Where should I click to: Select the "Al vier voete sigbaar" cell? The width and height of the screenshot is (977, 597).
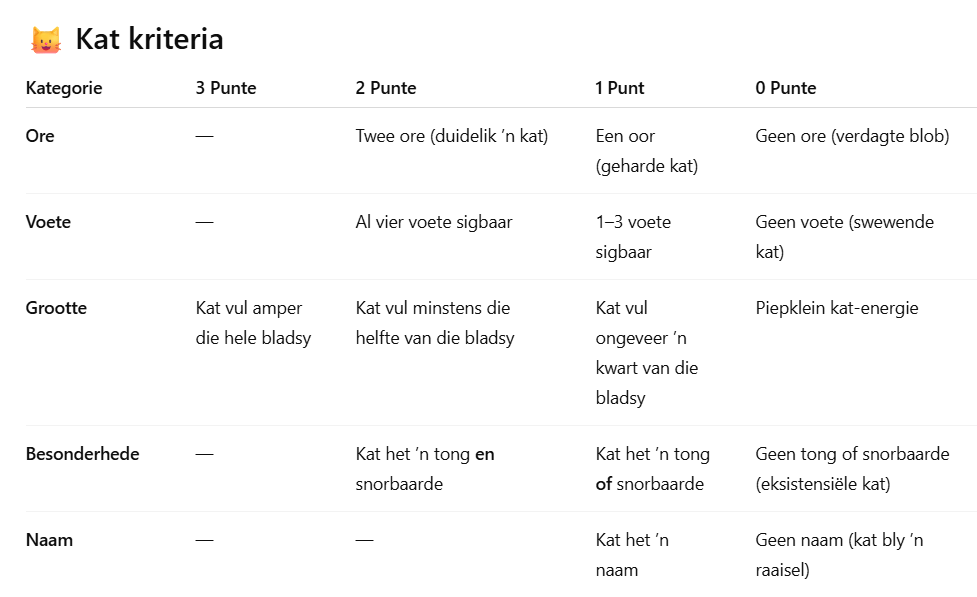tap(434, 222)
